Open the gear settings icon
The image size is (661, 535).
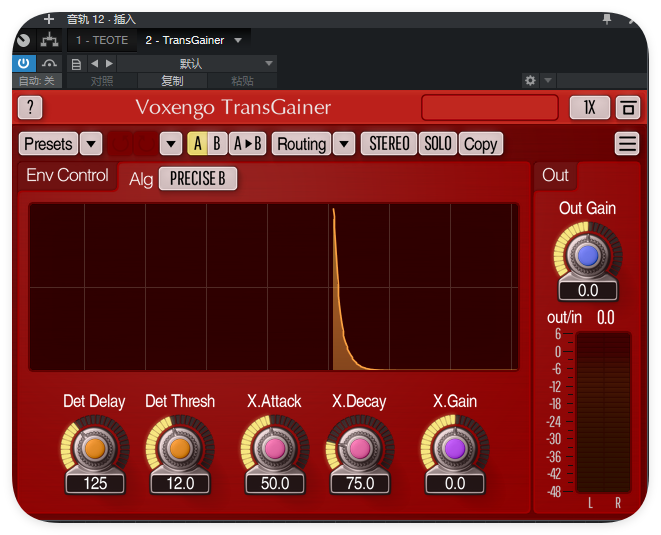pyautogui.click(x=530, y=80)
